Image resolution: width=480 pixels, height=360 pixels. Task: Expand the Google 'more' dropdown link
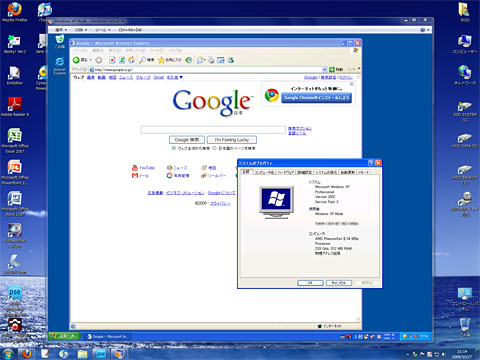coord(175,77)
